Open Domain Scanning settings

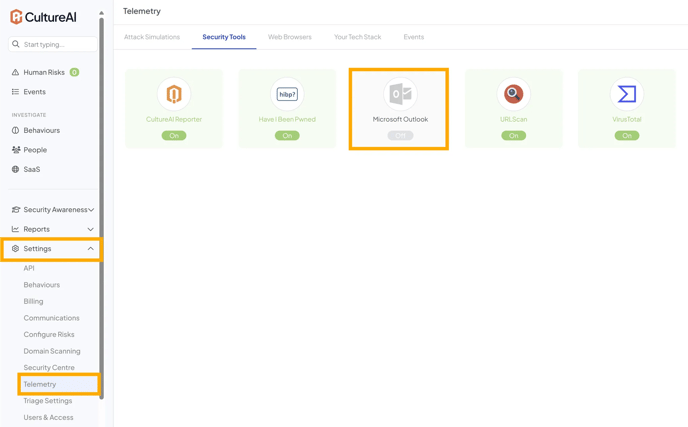tap(52, 351)
